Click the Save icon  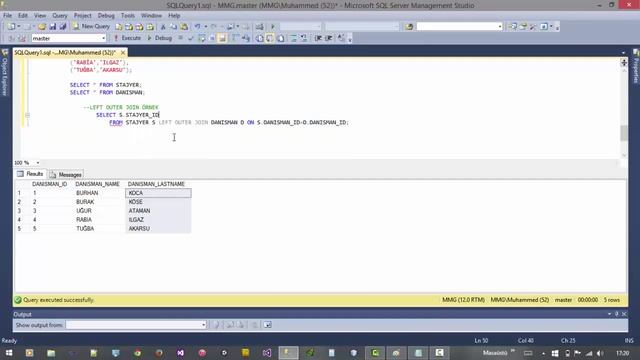[52, 27]
